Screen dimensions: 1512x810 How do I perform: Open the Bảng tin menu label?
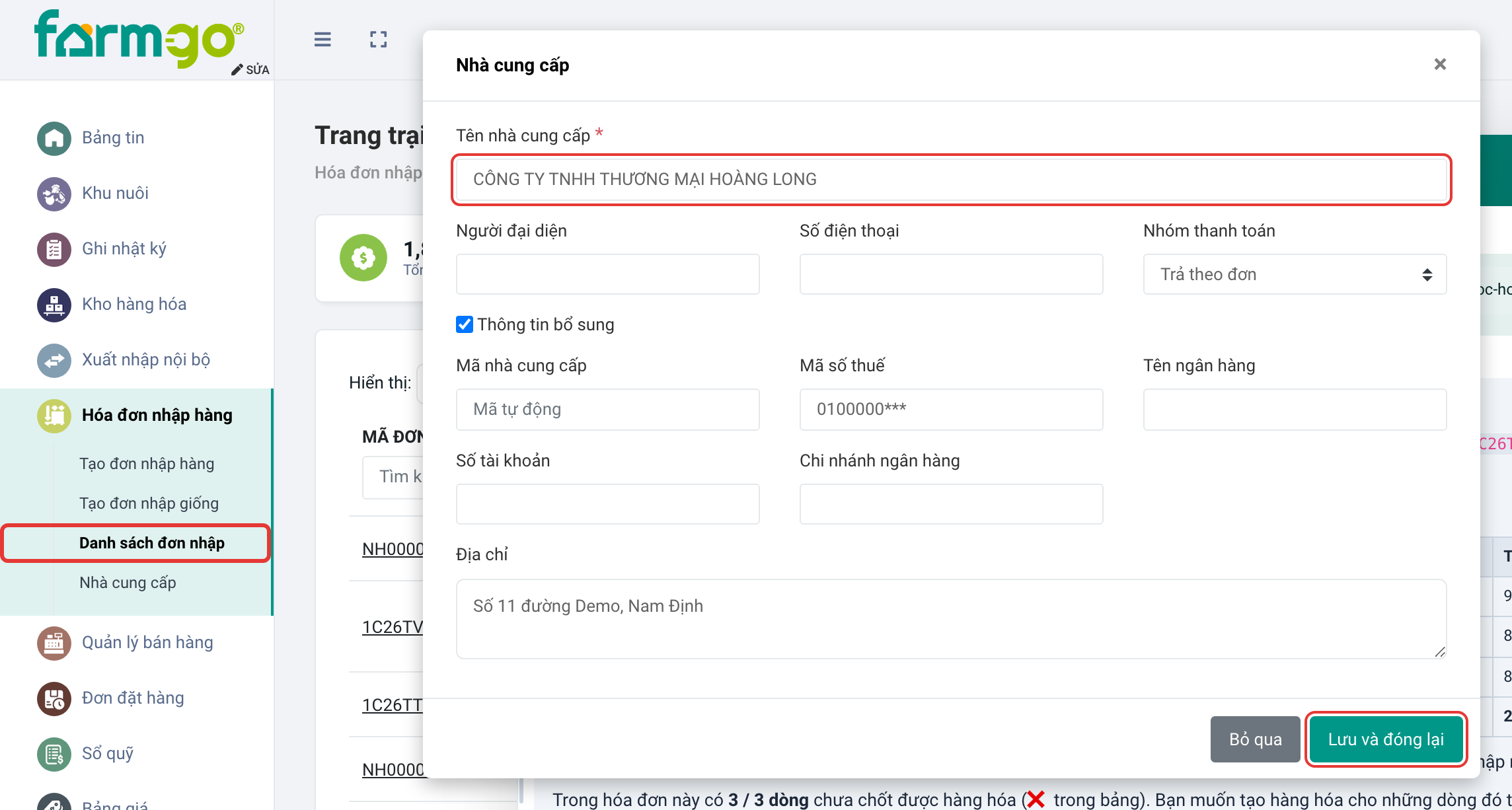[113, 138]
